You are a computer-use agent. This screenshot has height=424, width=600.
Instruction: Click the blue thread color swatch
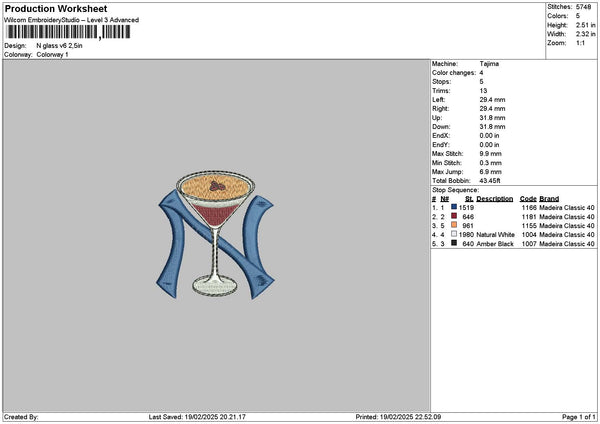click(454, 207)
